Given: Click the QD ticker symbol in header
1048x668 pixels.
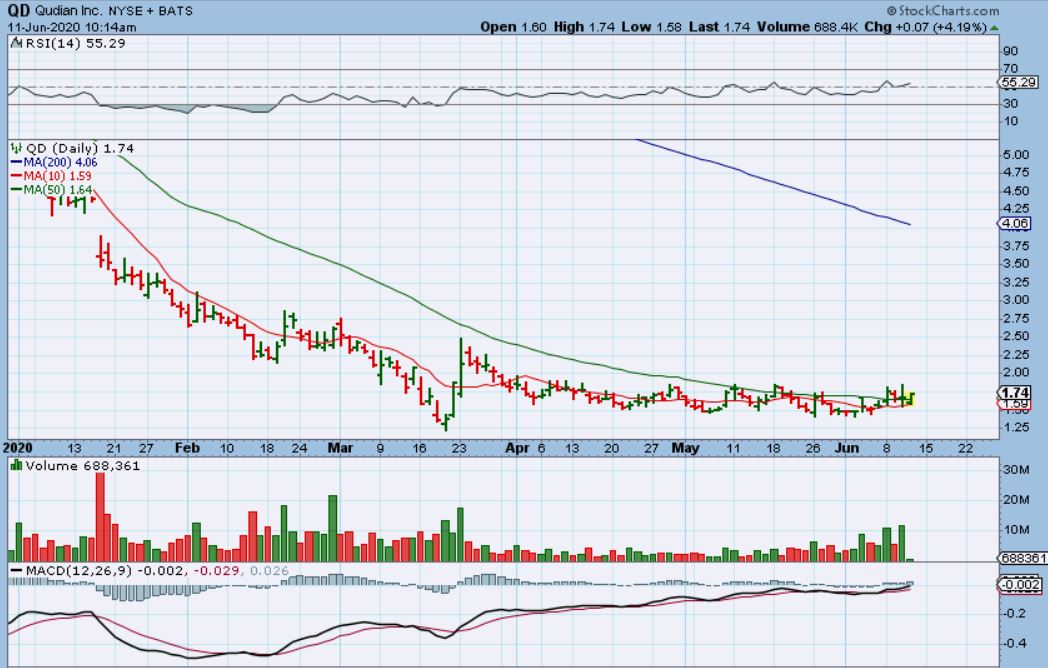Looking at the screenshot, I should 20,9.
